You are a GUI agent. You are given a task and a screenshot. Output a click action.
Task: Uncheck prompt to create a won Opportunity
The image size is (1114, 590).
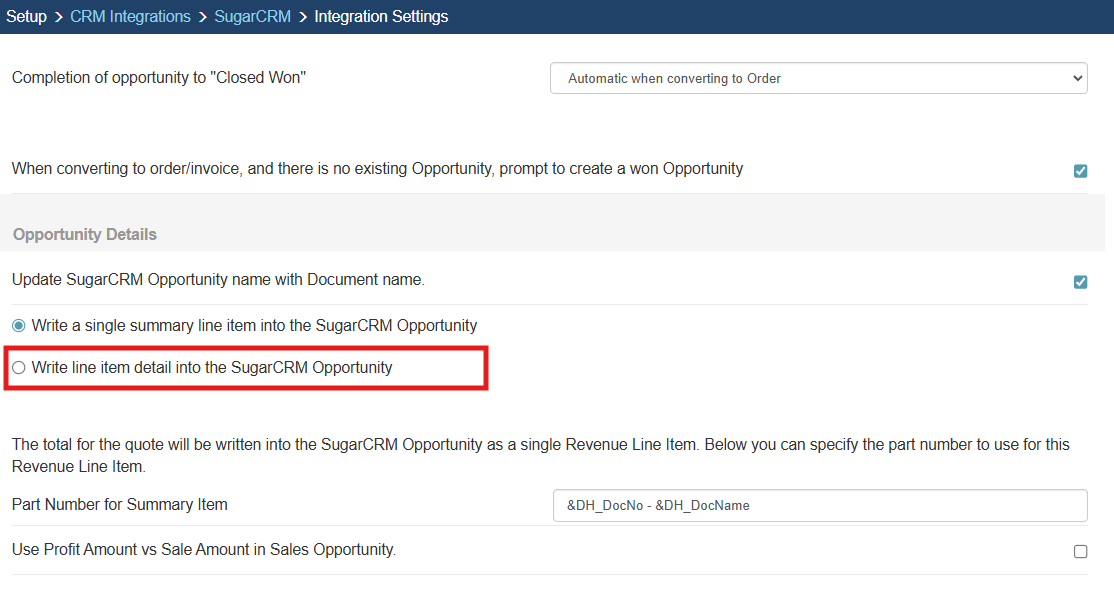point(1080,171)
